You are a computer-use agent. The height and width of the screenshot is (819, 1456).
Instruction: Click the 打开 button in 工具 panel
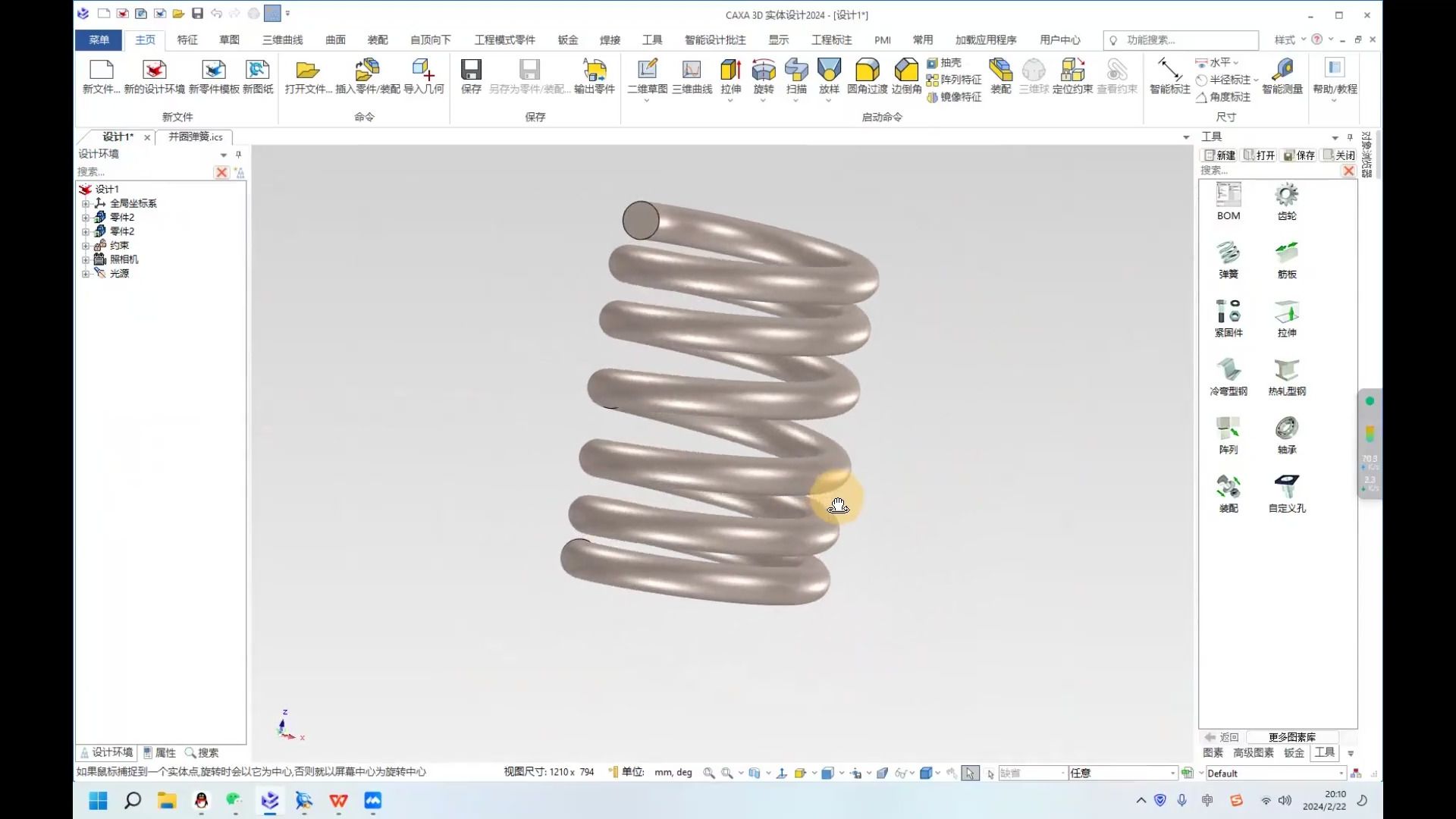[x=1260, y=155]
